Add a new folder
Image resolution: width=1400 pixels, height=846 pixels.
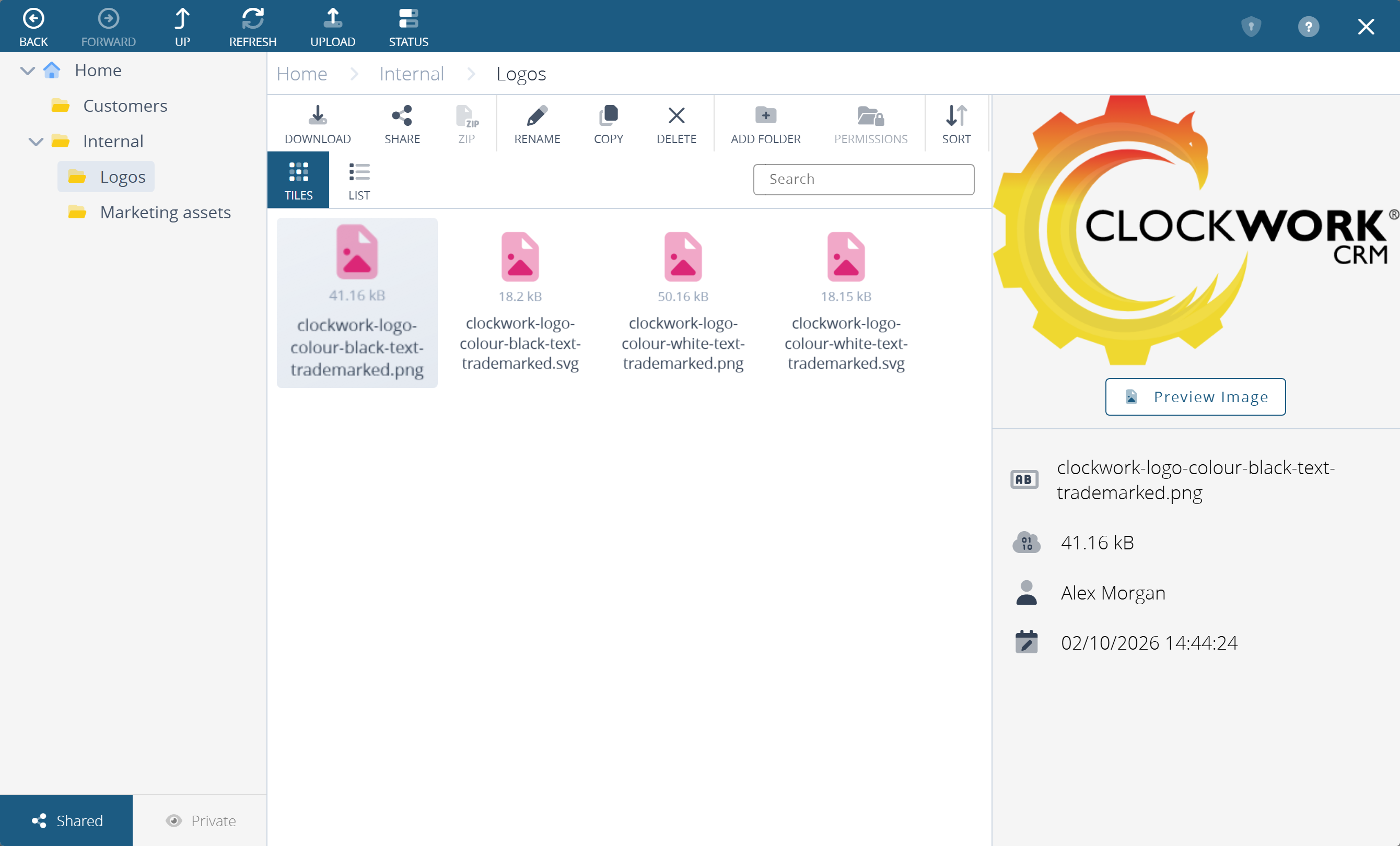click(765, 124)
